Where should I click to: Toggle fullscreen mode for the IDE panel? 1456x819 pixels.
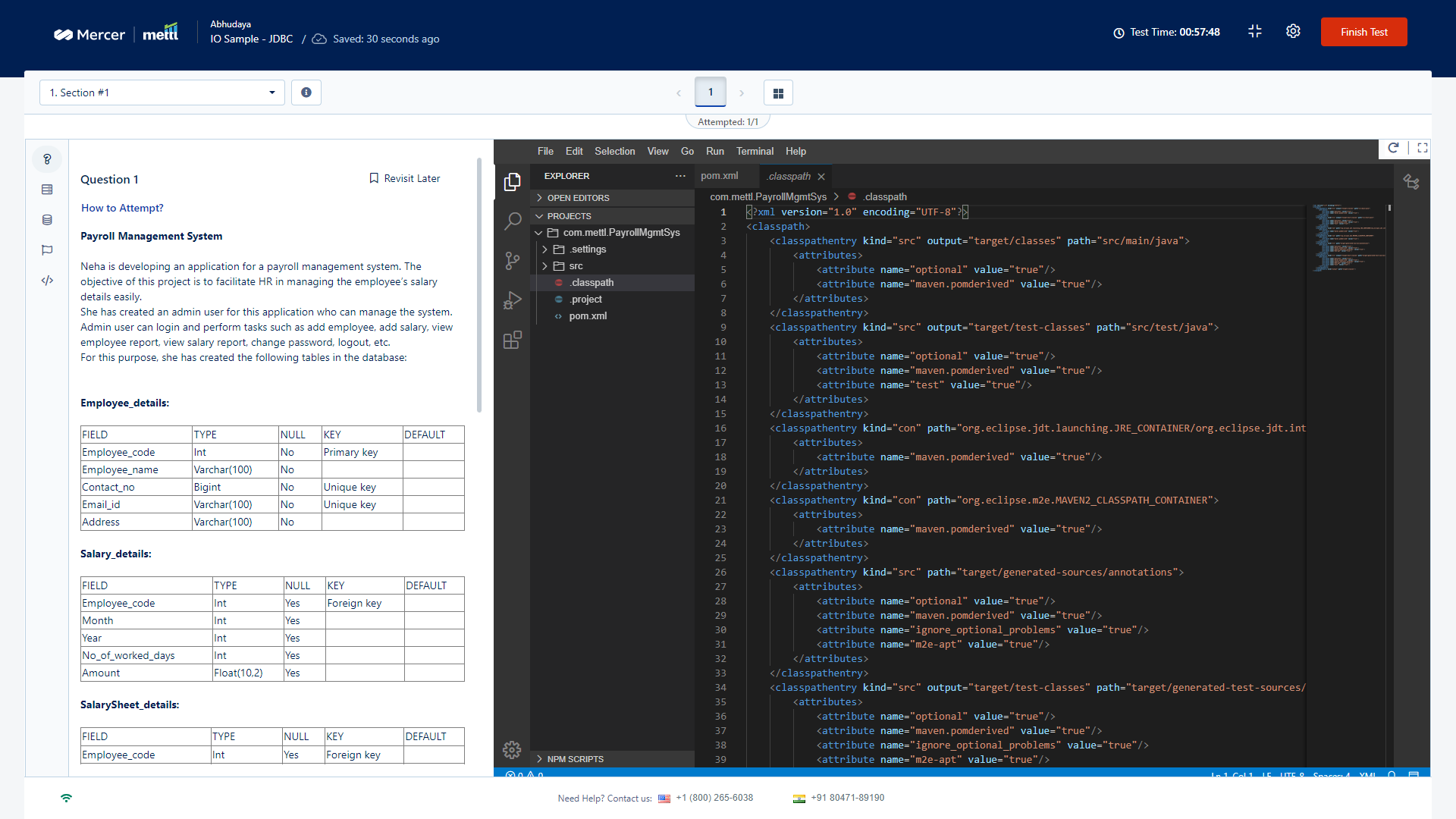[x=1423, y=148]
